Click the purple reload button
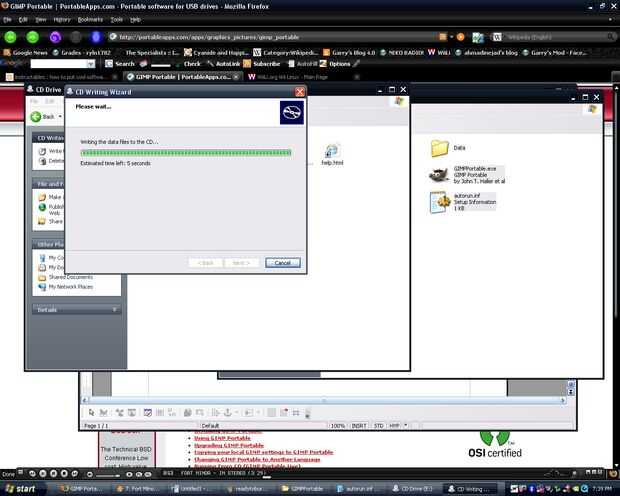This screenshot has height=496, width=620. (55, 37)
